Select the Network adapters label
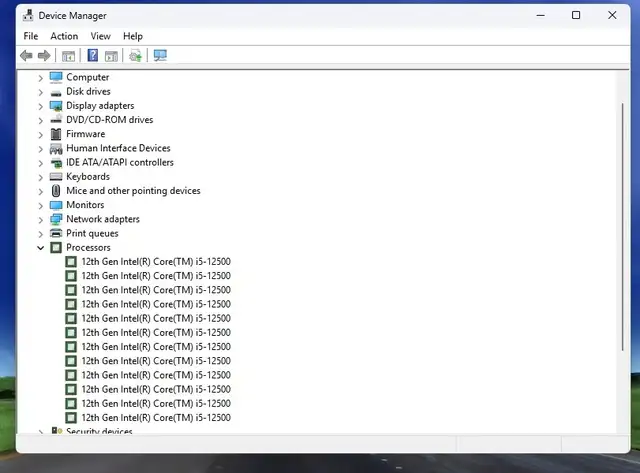 pyautogui.click(x=103, y=219)
